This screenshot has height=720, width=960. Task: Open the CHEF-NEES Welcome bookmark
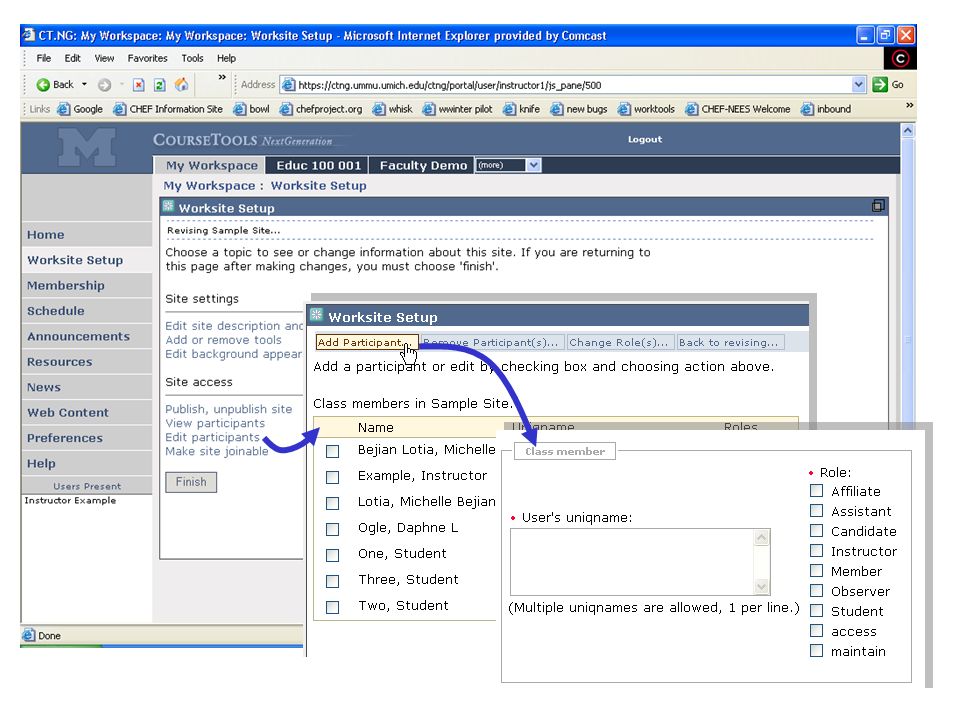pyautogui.click(x=738, y=109)
